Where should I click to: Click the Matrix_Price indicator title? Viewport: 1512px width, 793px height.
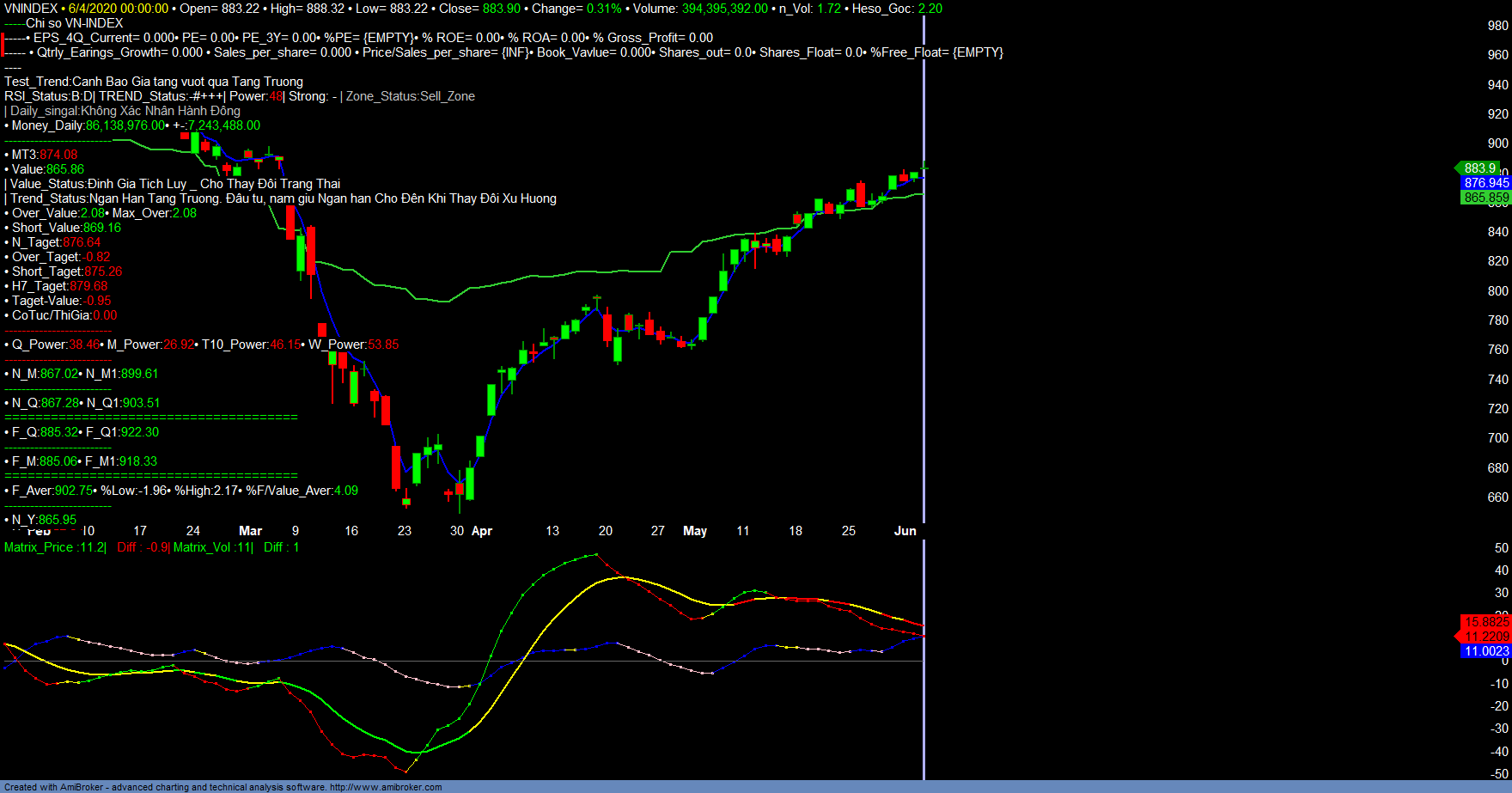click(x=54, y=547)
